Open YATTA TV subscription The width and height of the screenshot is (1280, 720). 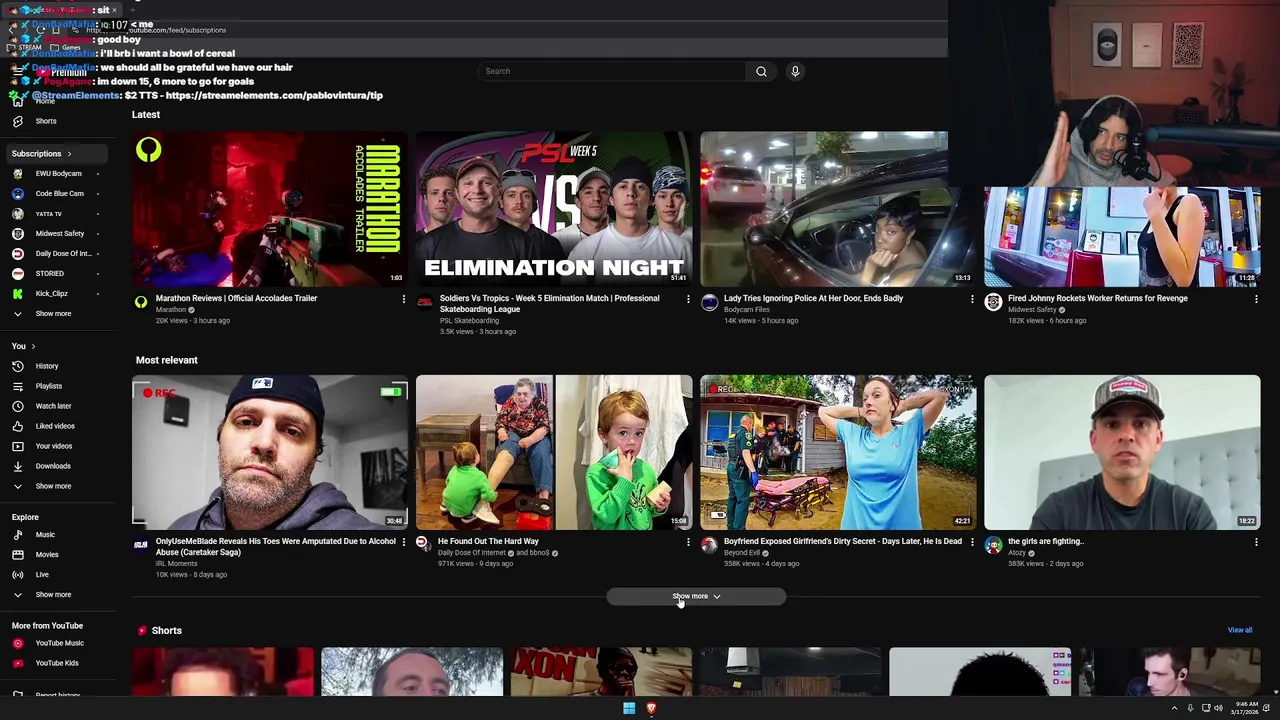(x=48, y=213)
